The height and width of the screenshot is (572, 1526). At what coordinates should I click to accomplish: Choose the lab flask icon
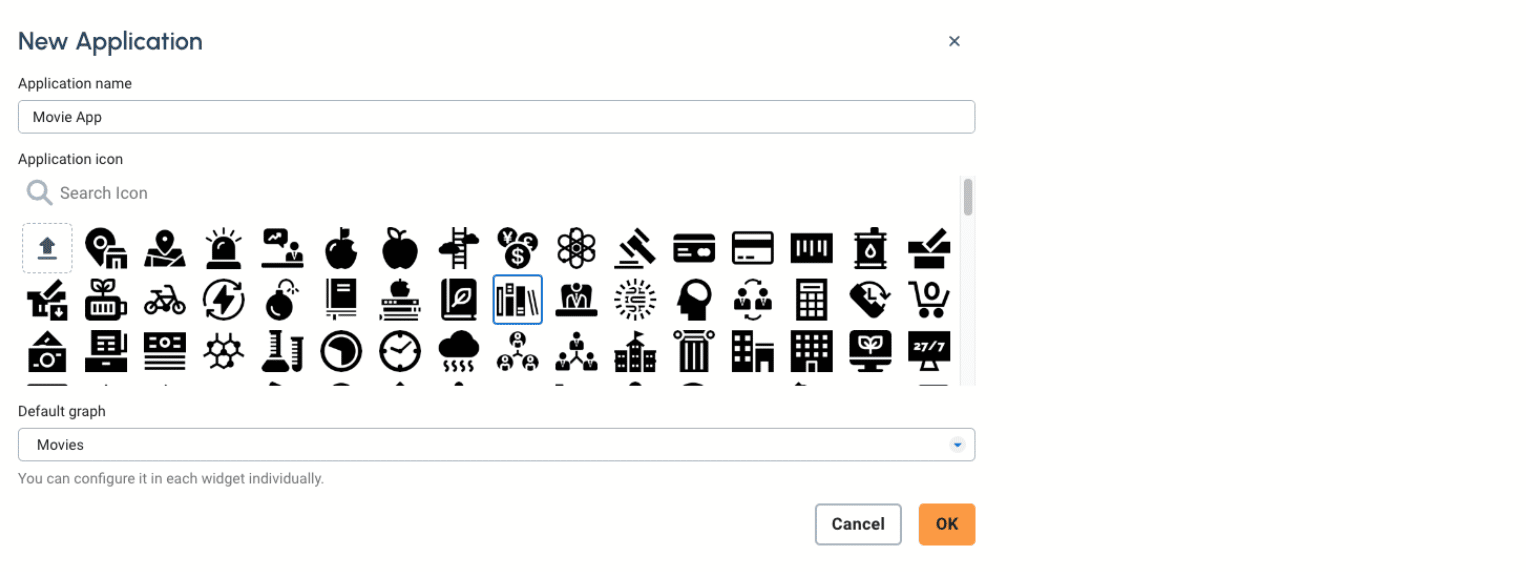click(x=282, y=351)
